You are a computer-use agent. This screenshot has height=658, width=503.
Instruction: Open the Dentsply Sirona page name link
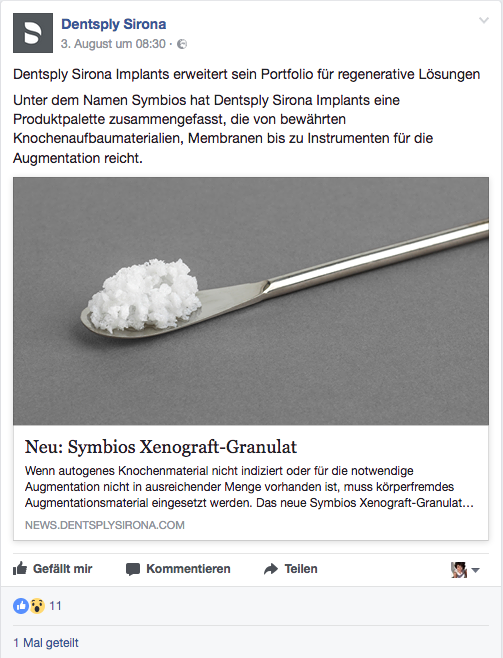pos(114,24)
